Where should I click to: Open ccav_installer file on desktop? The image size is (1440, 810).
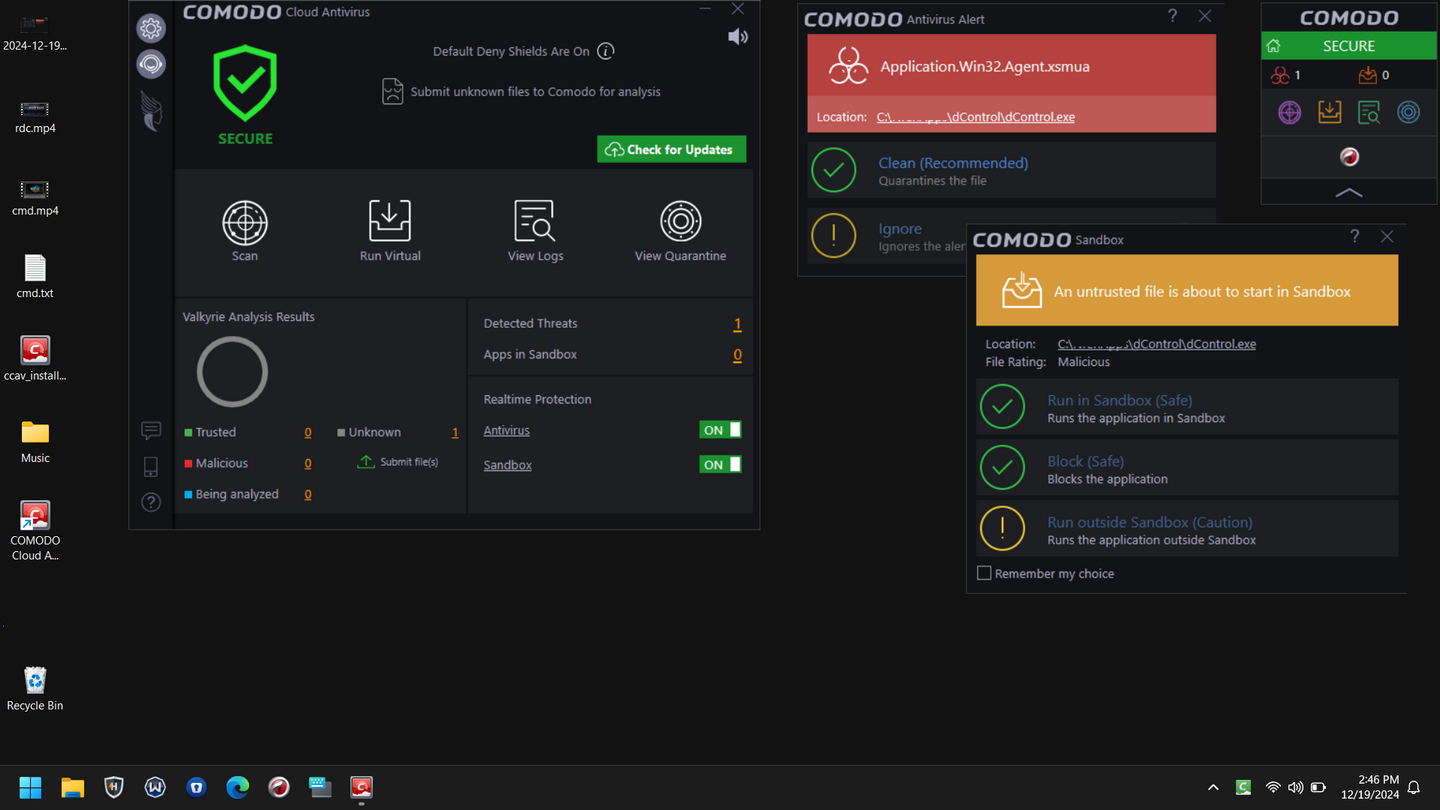coord(35,359)
